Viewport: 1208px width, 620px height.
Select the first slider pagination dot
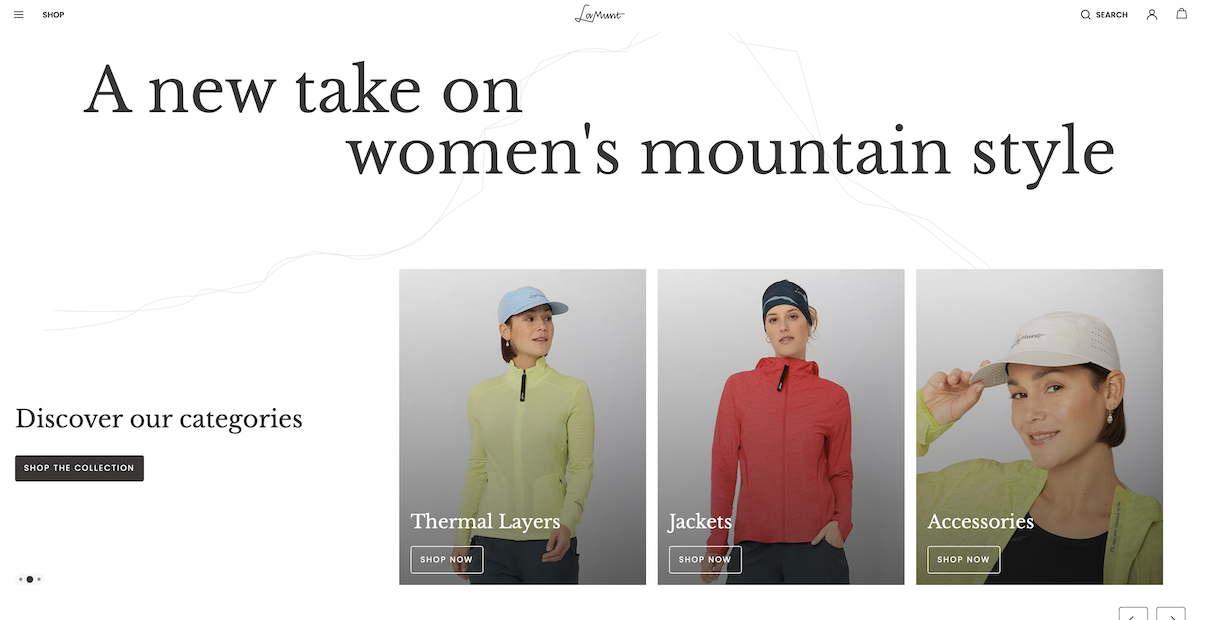21,579
